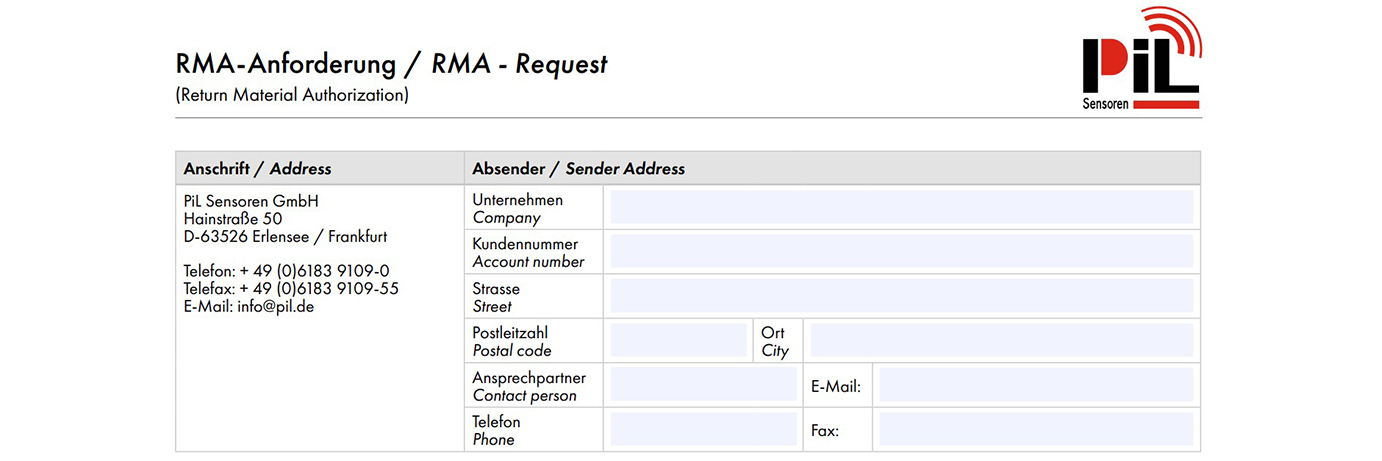Click the Ansprechpartner / Contact person field

[x=703, y=386]
